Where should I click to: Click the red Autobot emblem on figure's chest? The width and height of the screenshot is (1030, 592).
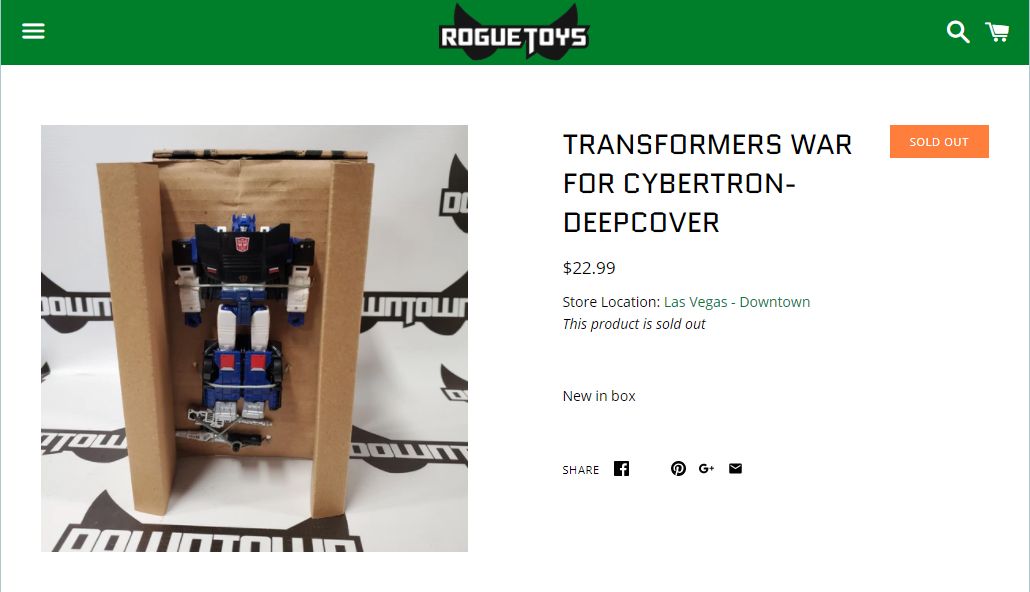point(242,244)
